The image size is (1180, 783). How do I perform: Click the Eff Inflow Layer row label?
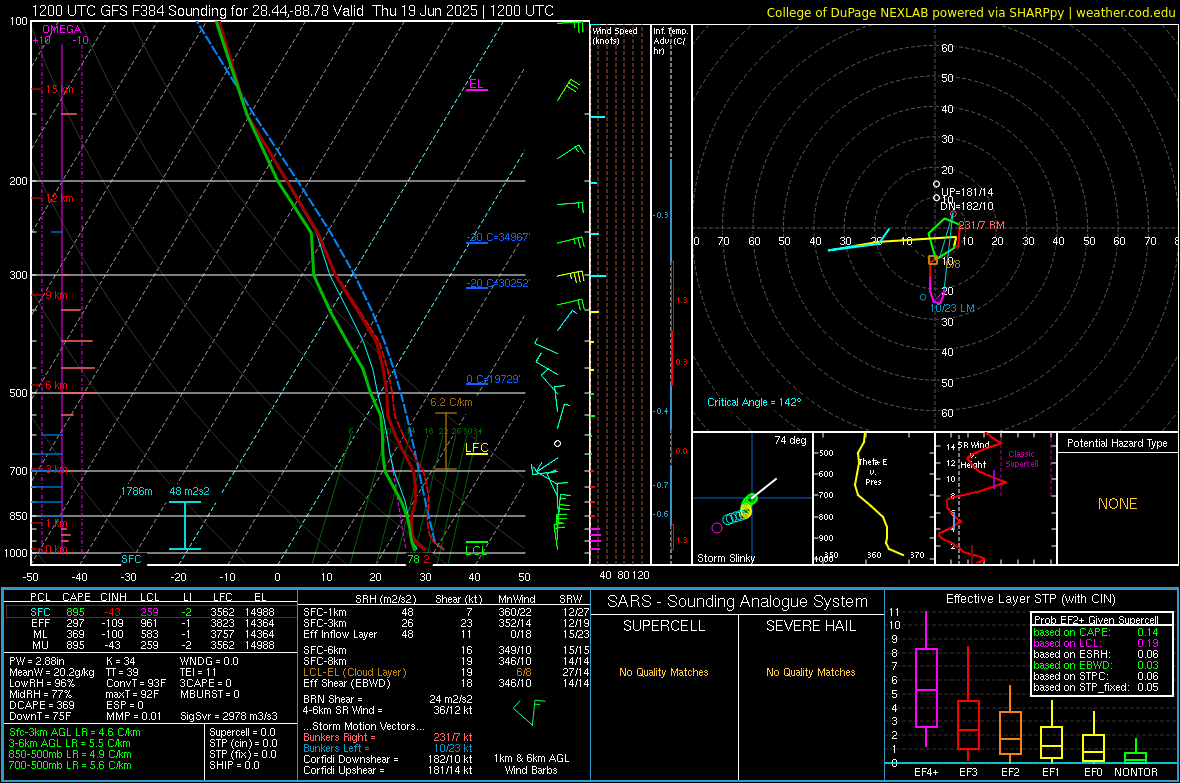click(x=342, y=634)
